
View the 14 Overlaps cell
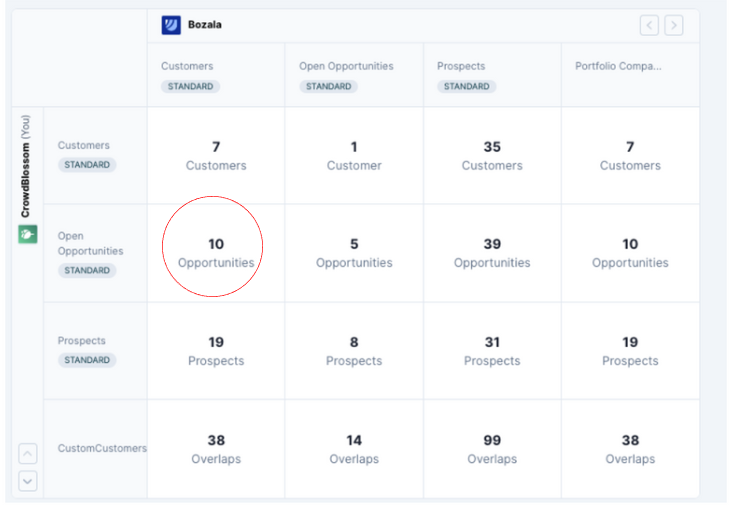[x=354, y=449]
